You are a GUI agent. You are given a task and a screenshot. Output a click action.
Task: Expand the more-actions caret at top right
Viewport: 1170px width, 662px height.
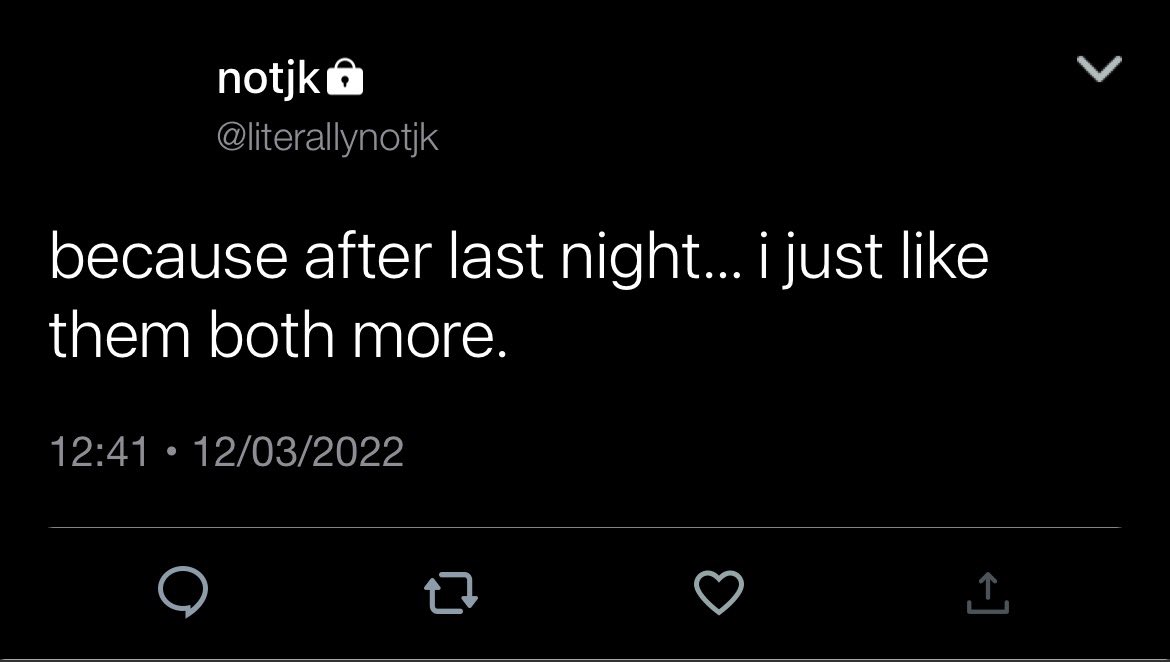coord(1099,69)
